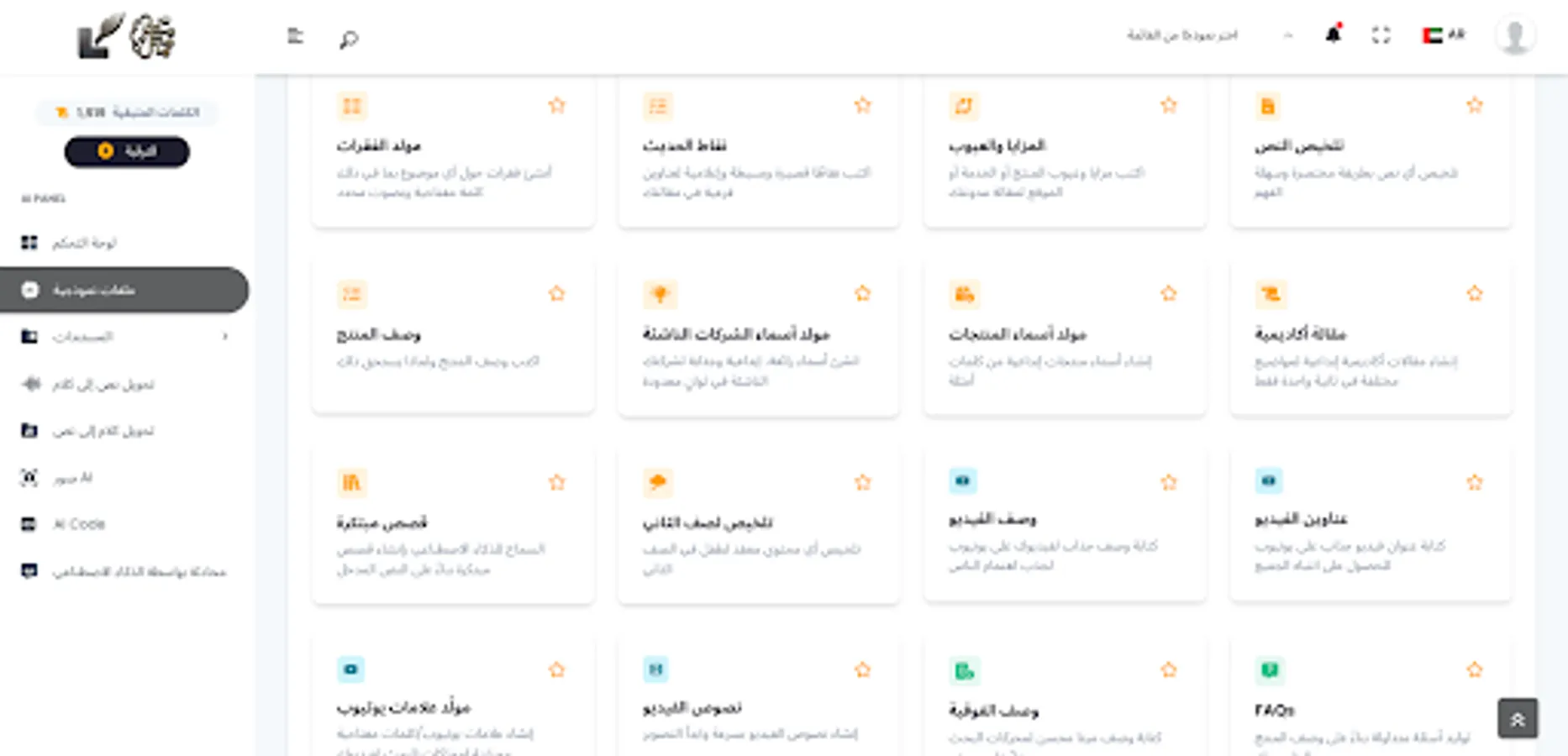Click the paragraph generator (مولد الفقرات) card icon
This screenshot has width=1568, height=756.
click(351, 107)
